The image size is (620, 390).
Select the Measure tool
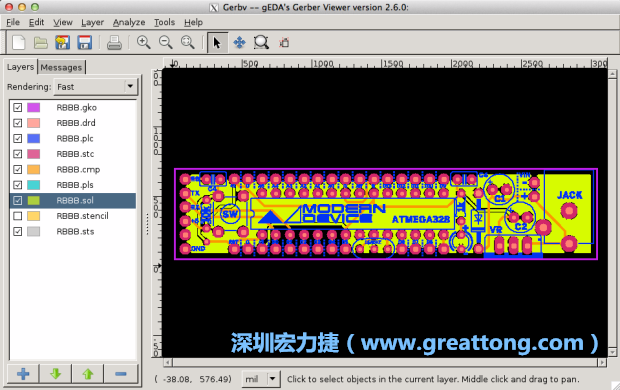tap(284, 42)
